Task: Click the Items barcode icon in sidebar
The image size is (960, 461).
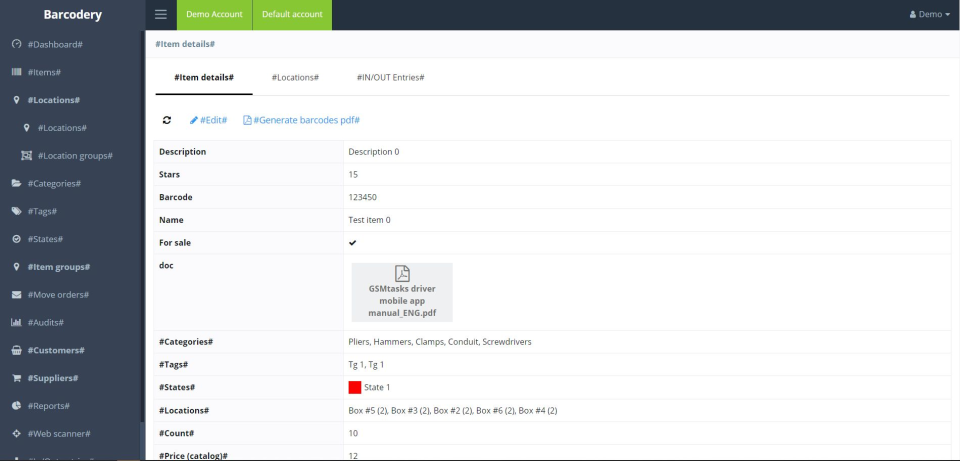Action: [x=17, y=72]
